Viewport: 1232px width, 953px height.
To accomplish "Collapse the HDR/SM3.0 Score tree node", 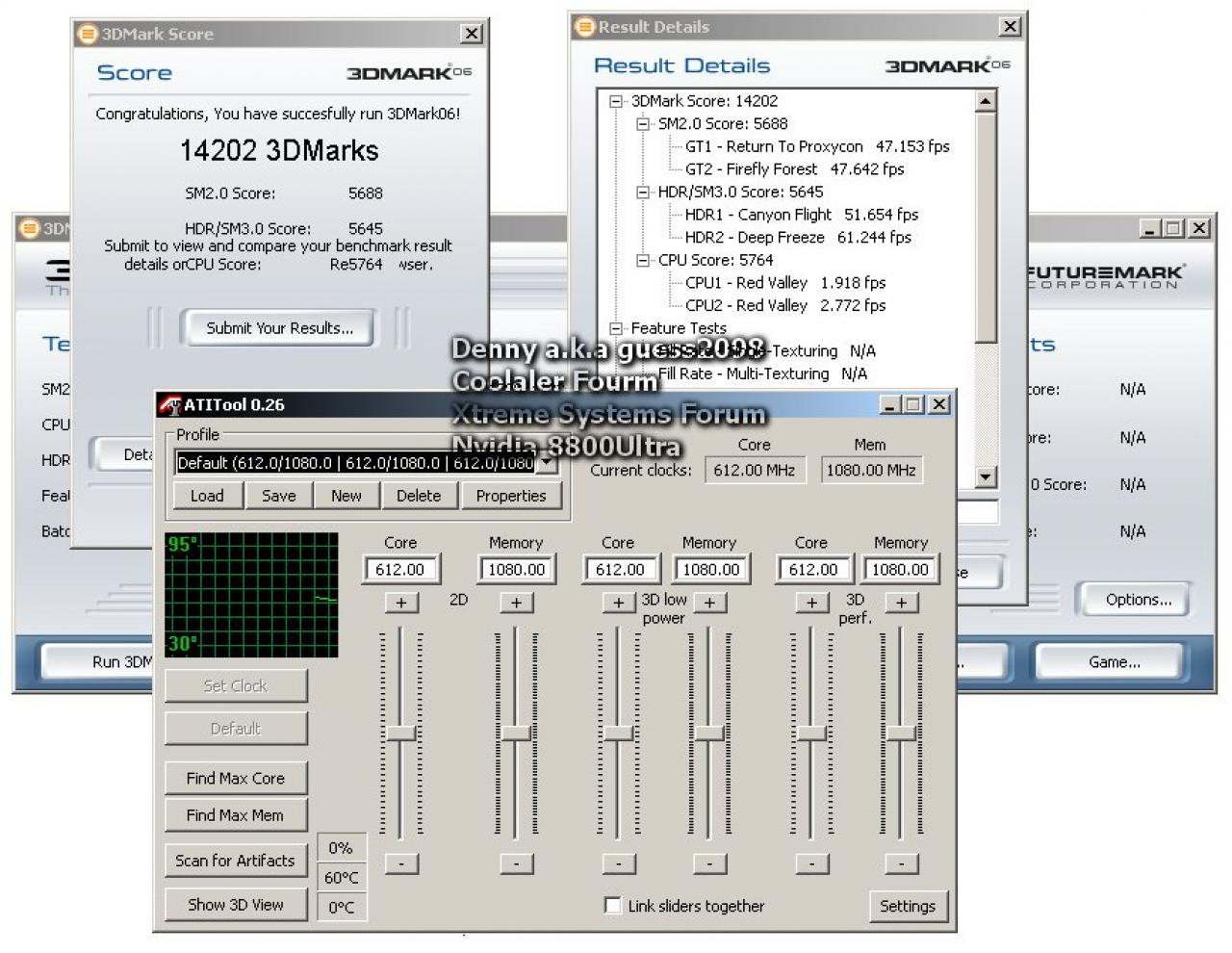I will (x=643, y=193).
